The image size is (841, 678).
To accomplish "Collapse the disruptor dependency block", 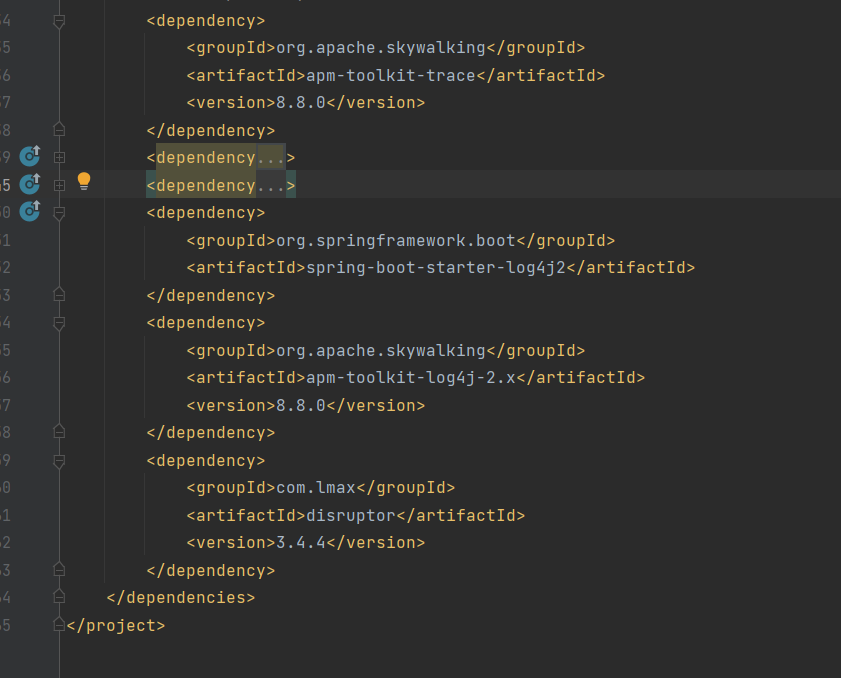I will [60, 461].
